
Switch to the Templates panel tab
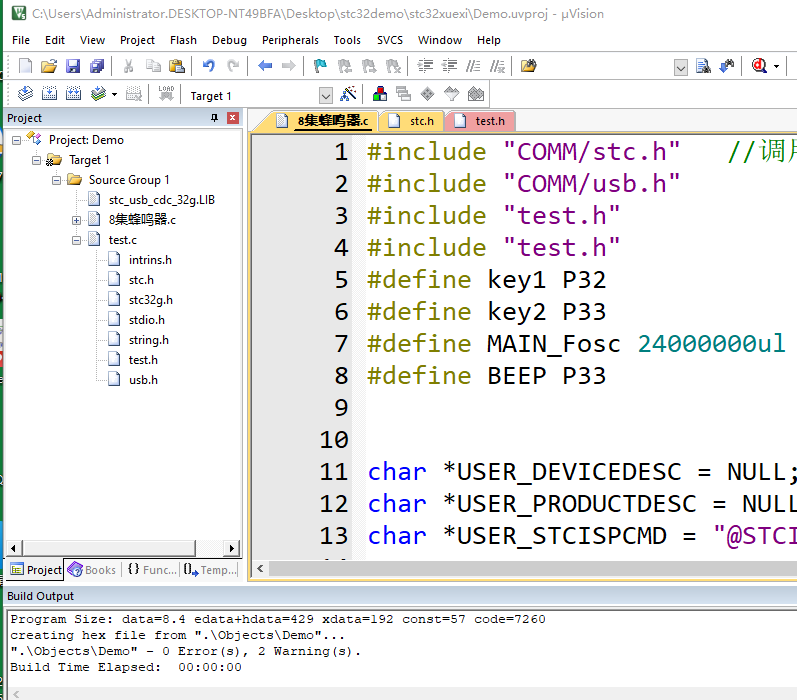(210, 570)
